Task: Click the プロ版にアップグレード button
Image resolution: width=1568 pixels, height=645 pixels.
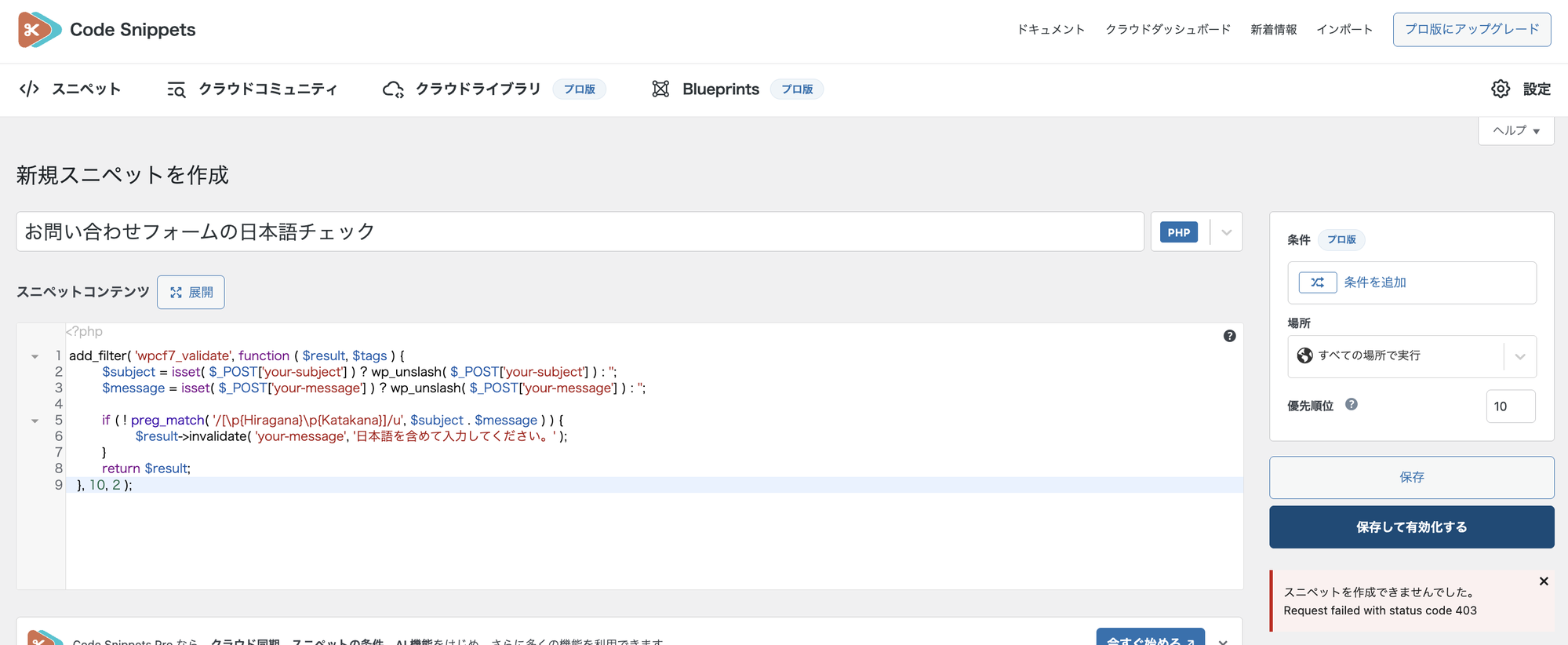Action: [x=1472, y=30]
